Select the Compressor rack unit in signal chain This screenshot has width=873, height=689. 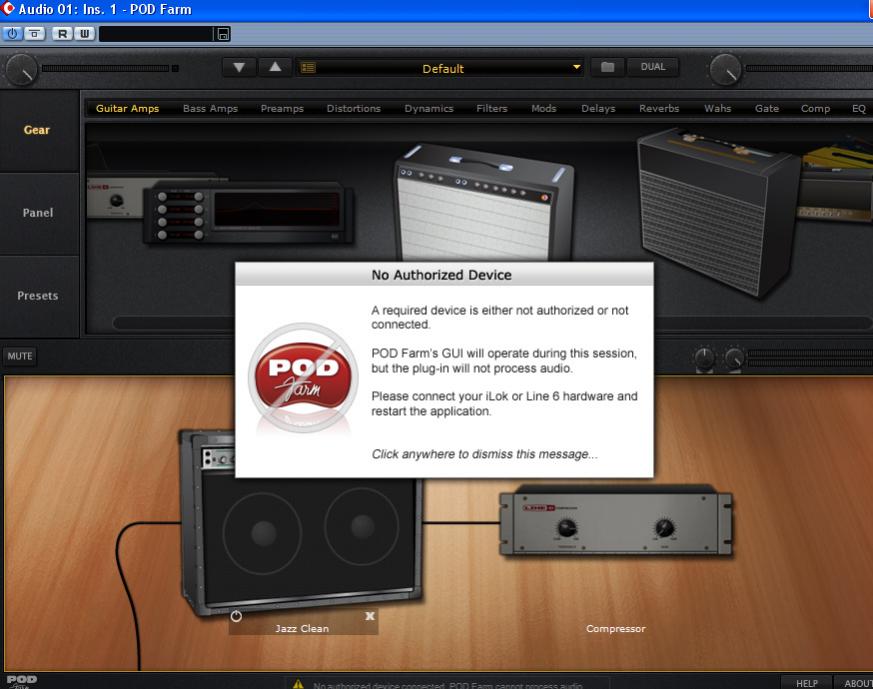pyautogui.click(x=616, y=521)
